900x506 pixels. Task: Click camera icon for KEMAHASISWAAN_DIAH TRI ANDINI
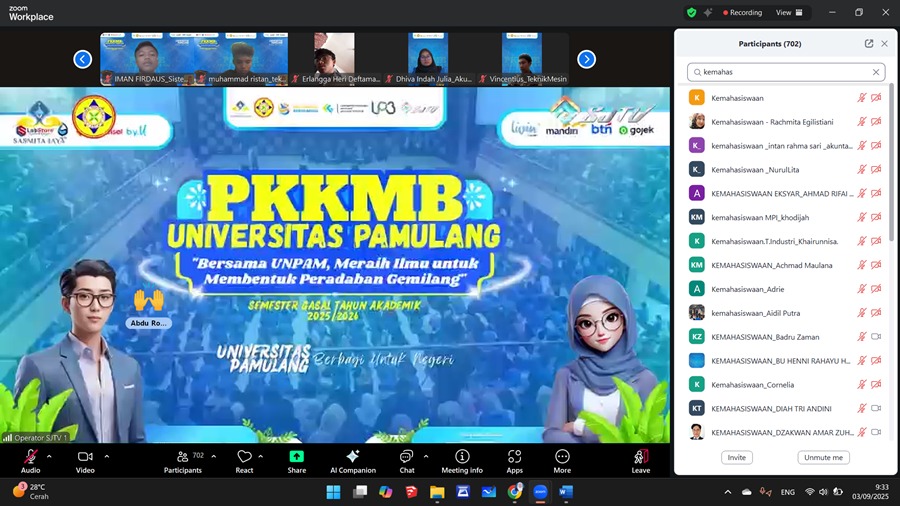(x=876, y=408)
